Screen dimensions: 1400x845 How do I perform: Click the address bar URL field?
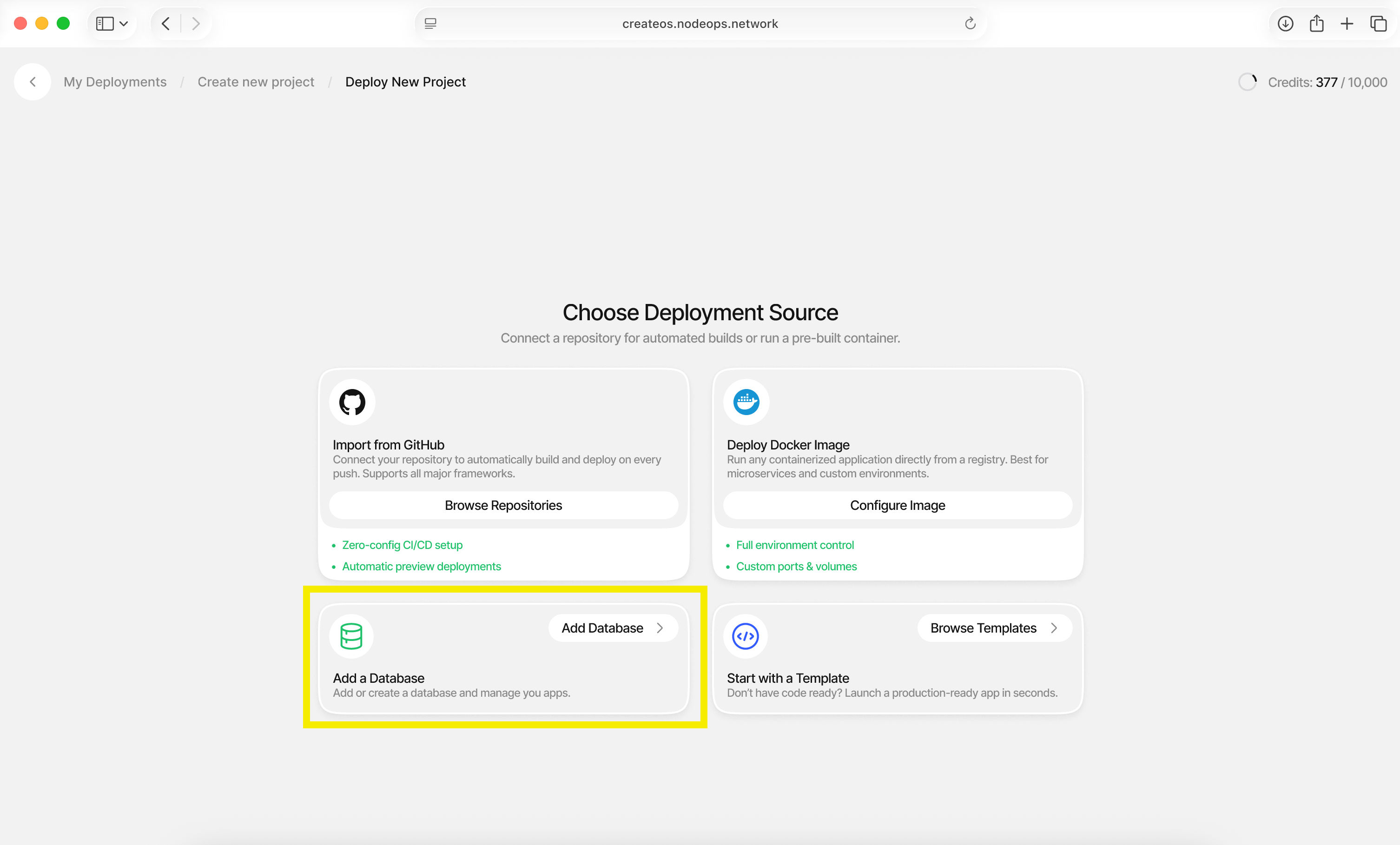pyautogui.click(x=700, y=23)
